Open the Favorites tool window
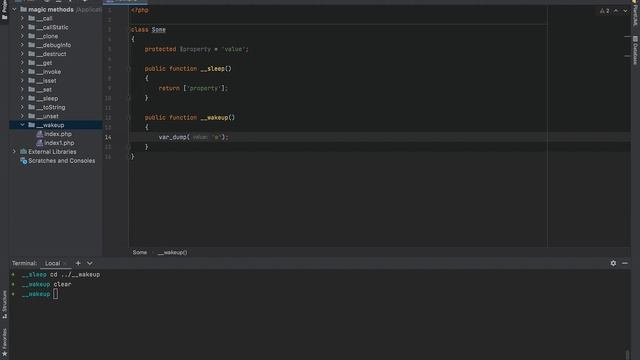The height and width of the screenshot is (360, 640). point(4,342)
